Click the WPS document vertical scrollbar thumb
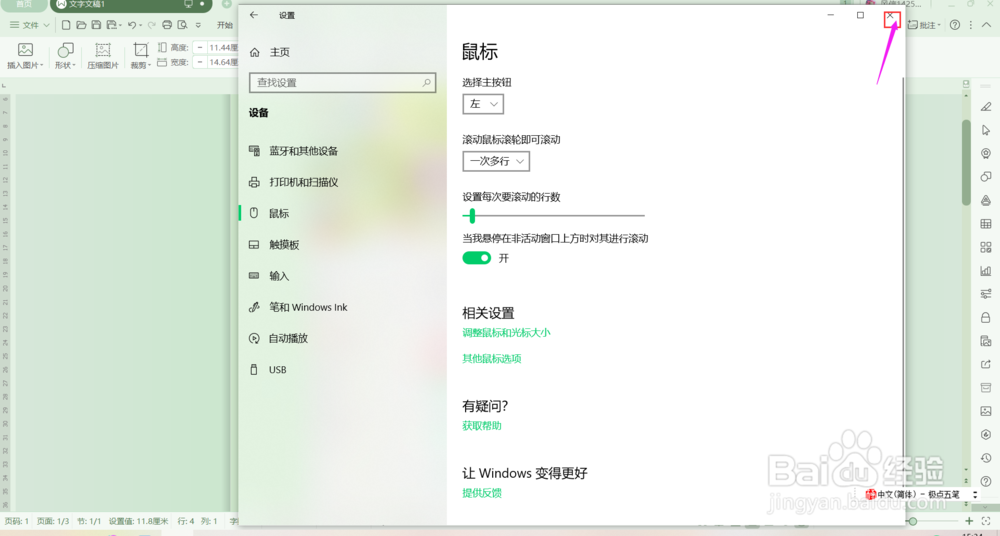1000x536 pixels. pos(966,163)
